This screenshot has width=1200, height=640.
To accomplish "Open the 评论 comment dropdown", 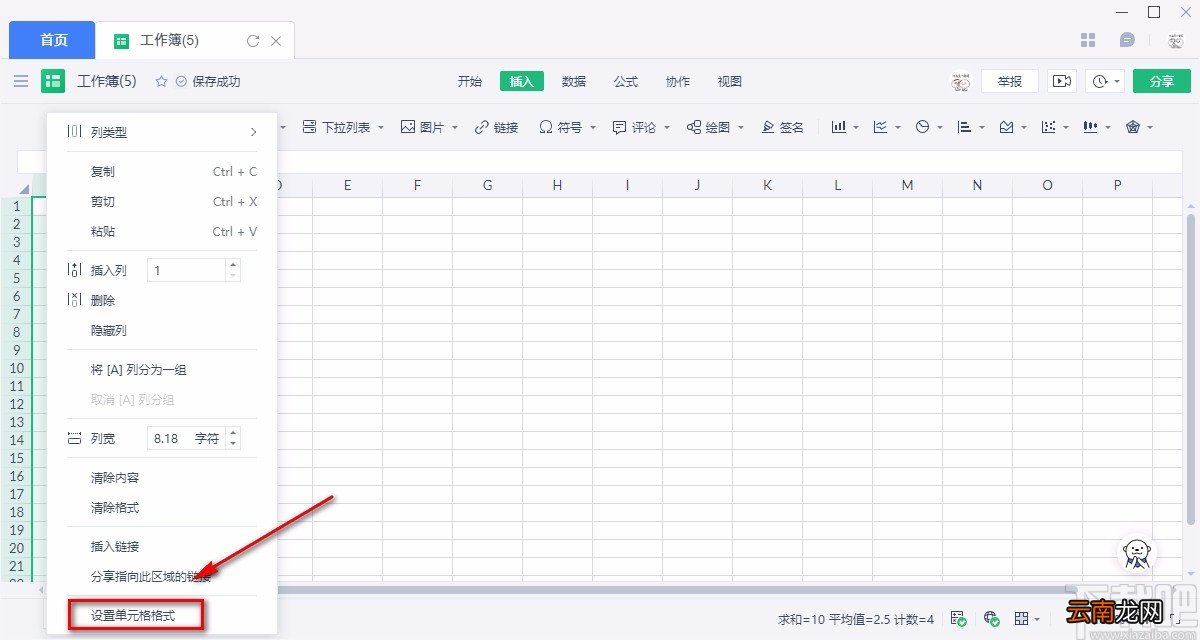I will 641,127.
